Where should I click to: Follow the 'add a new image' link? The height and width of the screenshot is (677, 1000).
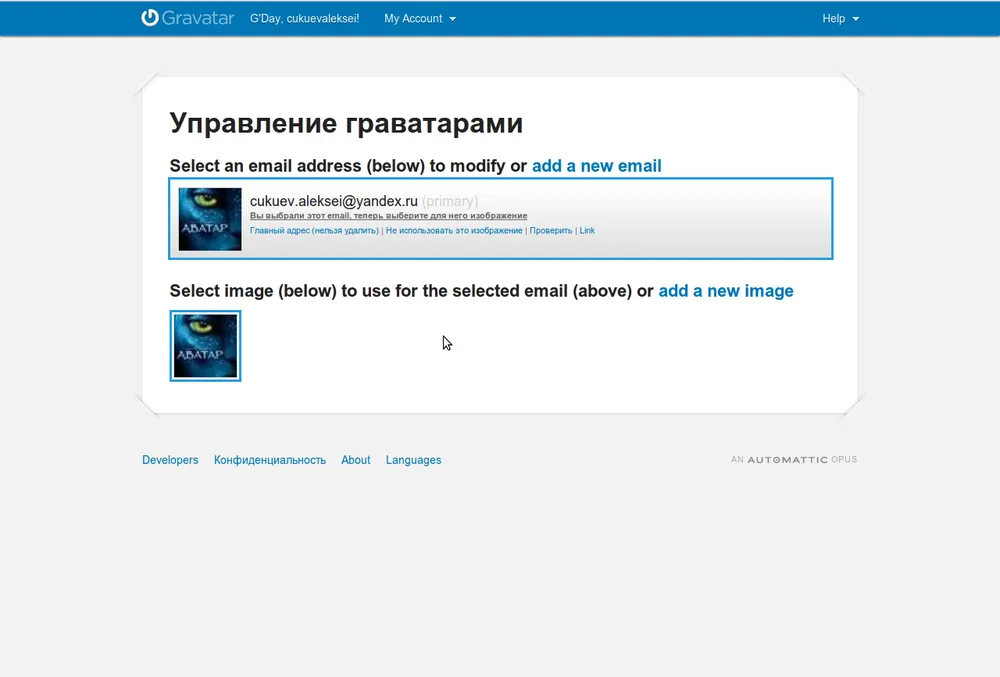(725, 291)
